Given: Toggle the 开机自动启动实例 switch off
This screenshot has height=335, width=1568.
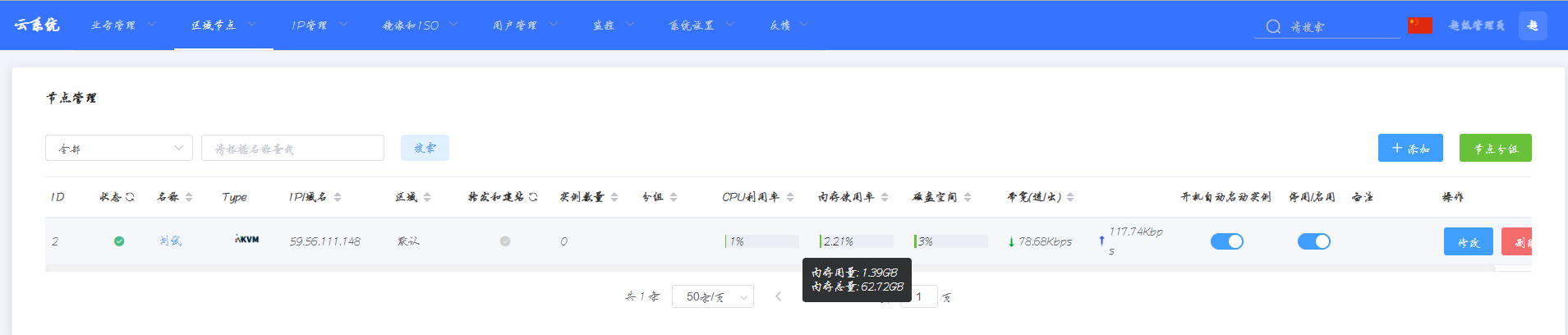Looking at the screenshot, I should tap(1226, 241).
